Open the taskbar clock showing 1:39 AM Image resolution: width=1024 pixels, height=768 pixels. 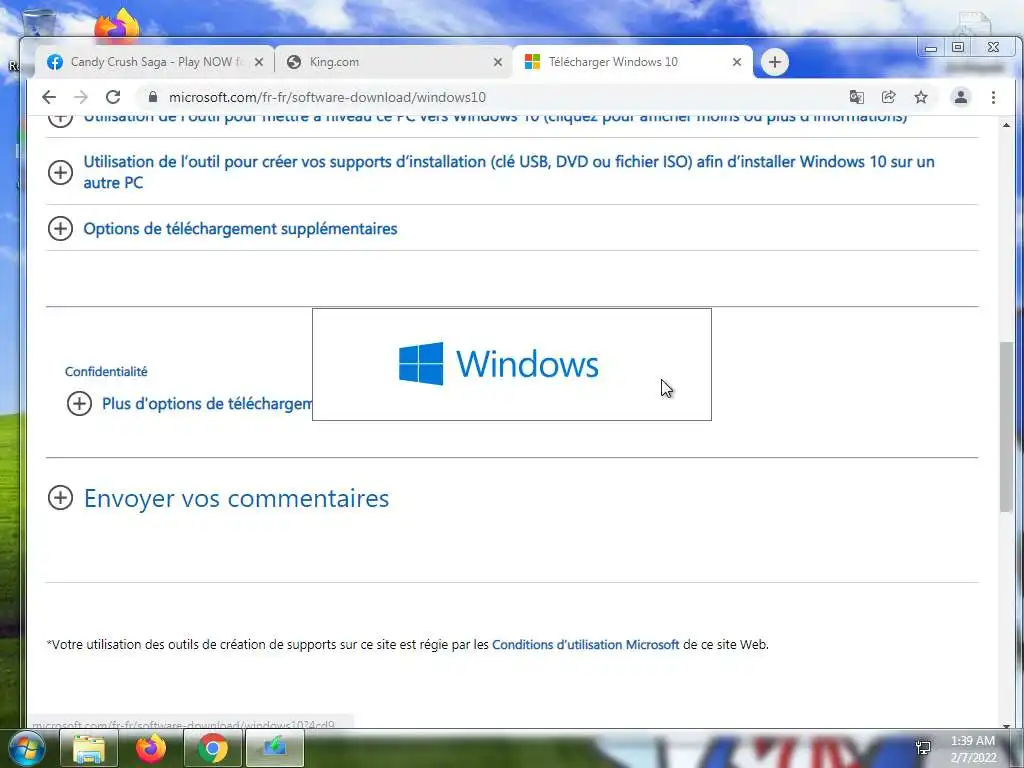(x=973, y=749)
